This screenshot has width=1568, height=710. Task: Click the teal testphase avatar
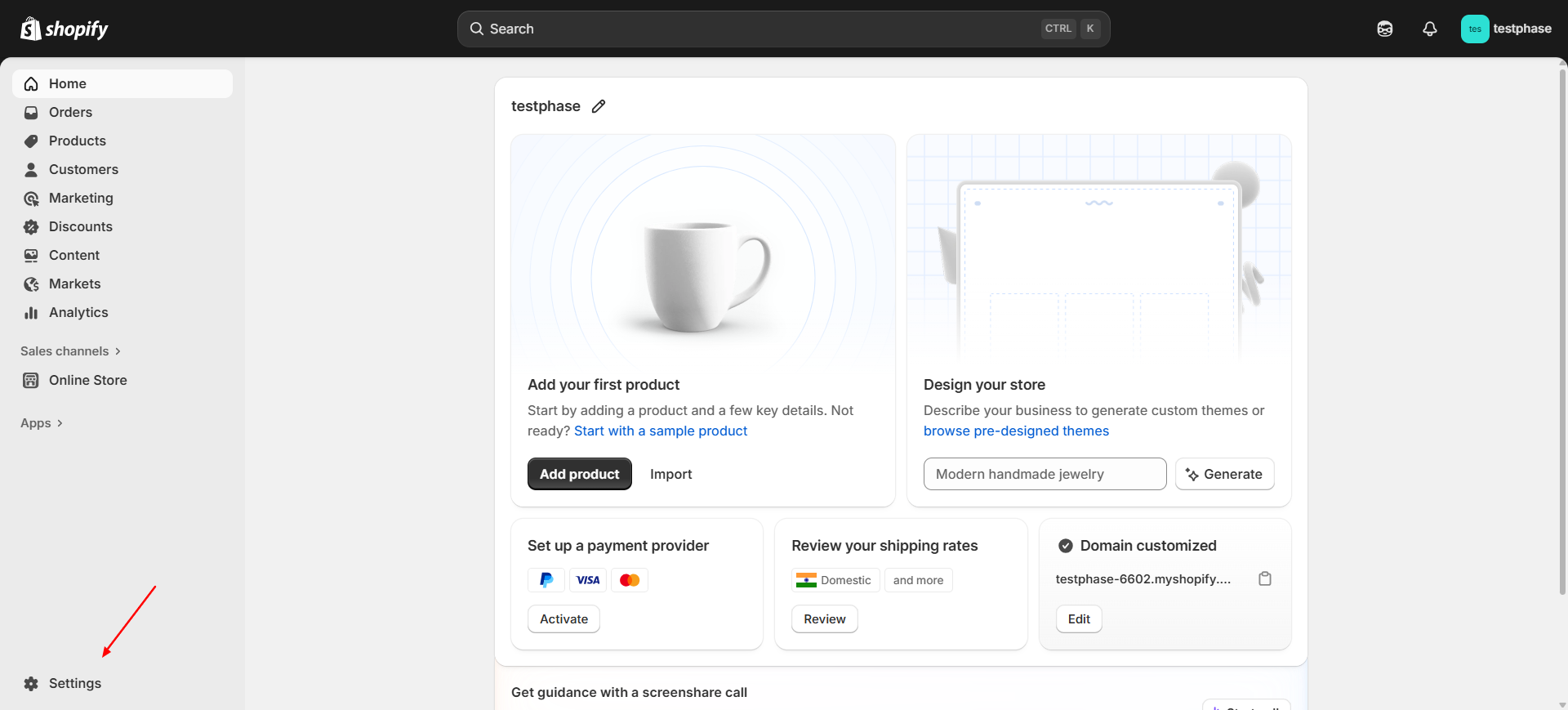[x=1475, y=29]
